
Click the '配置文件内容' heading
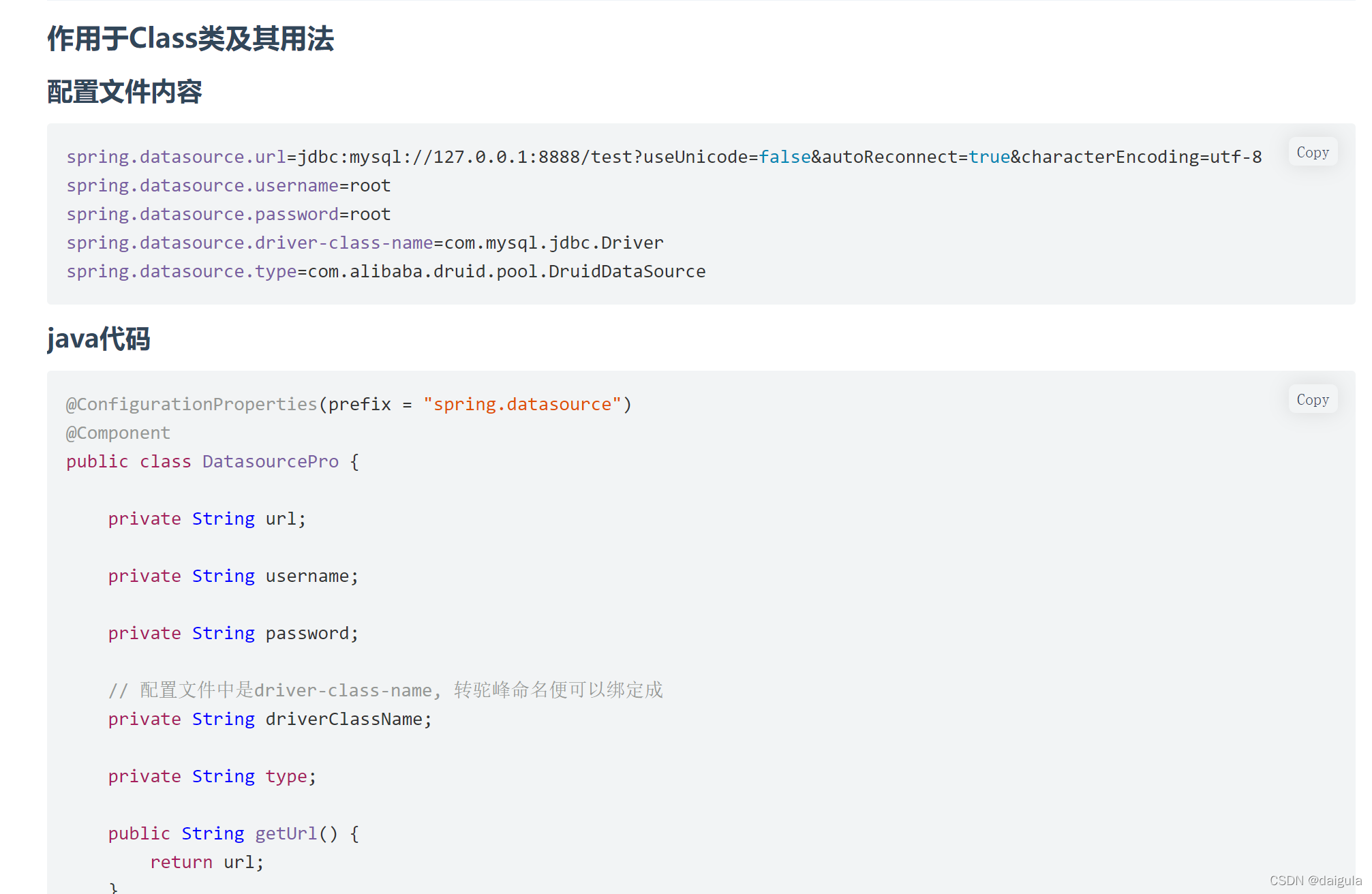pos(124,92)
